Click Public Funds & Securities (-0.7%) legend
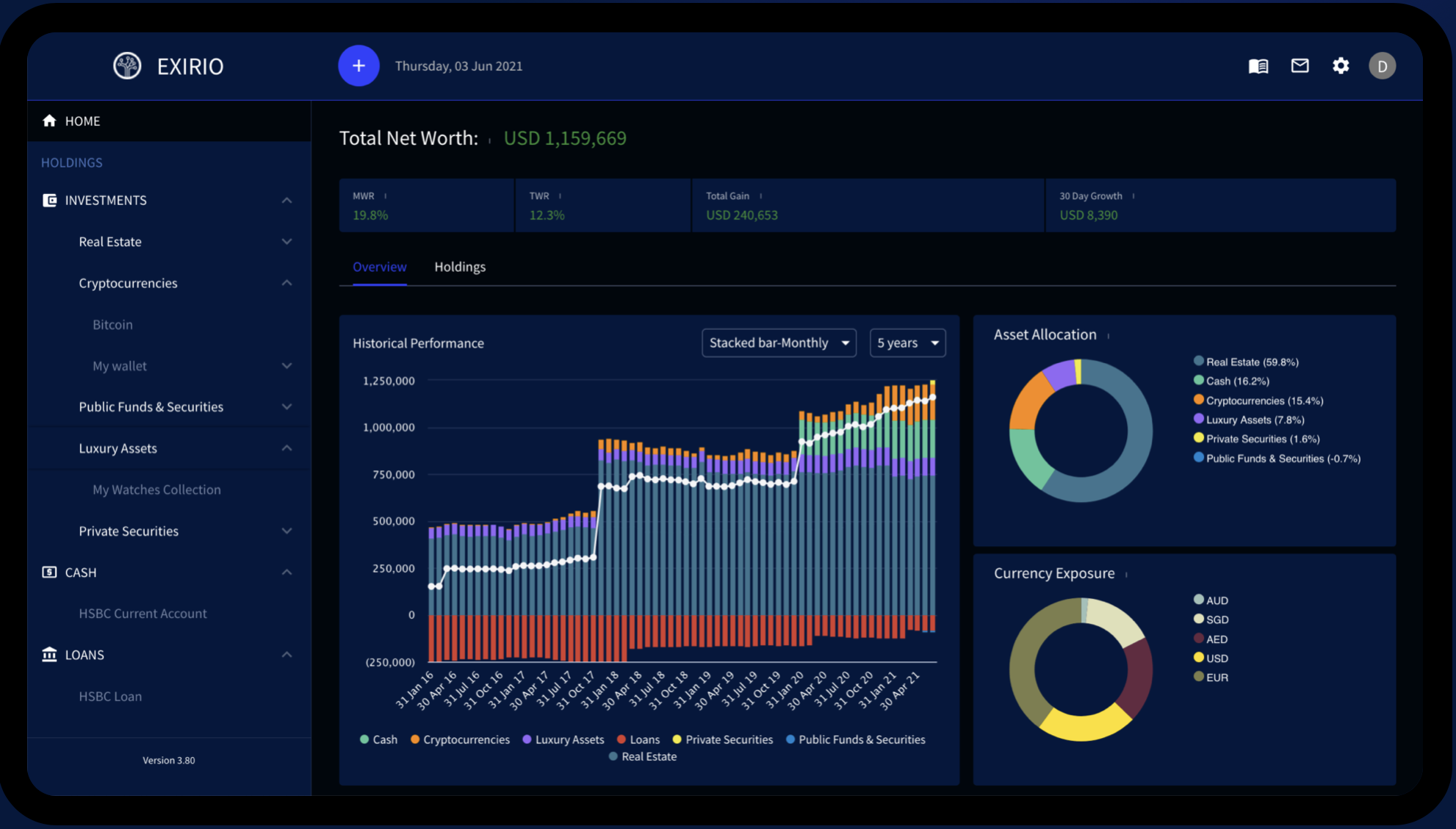Screen dimensions: 1456x829 click(1277, 458)
